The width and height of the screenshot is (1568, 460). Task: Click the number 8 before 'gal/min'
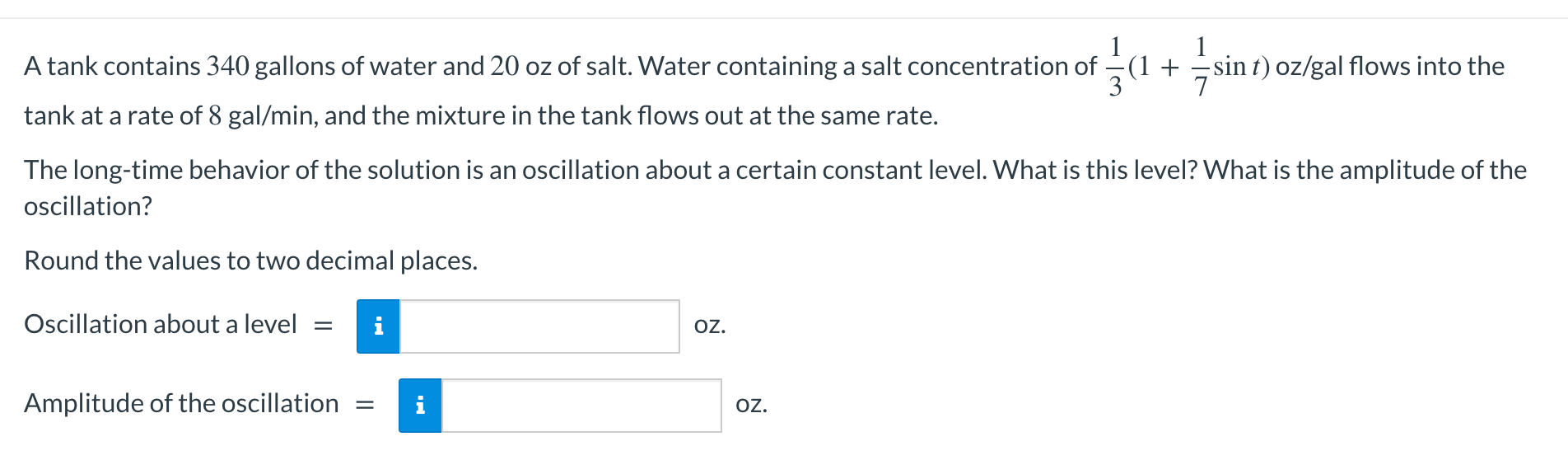click(x=215, y=115)
